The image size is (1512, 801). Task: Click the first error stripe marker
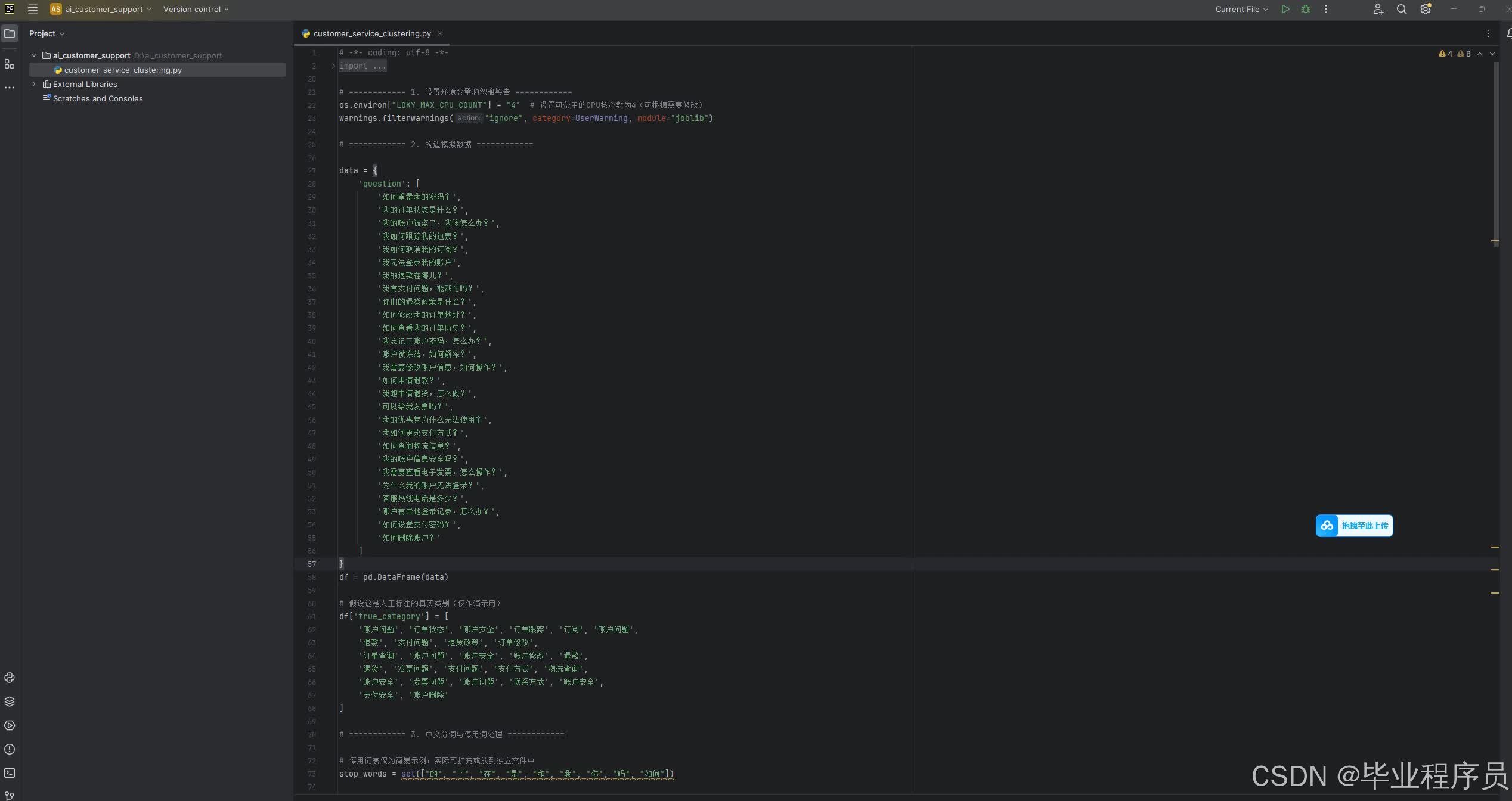point(1495,241)
